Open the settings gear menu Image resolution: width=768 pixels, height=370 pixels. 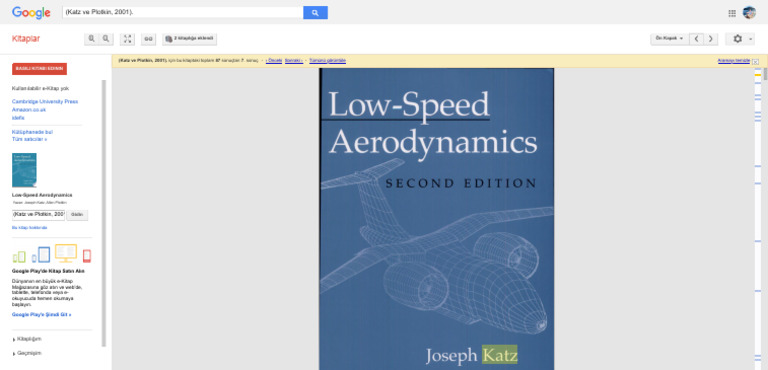(x=740, y=39)
